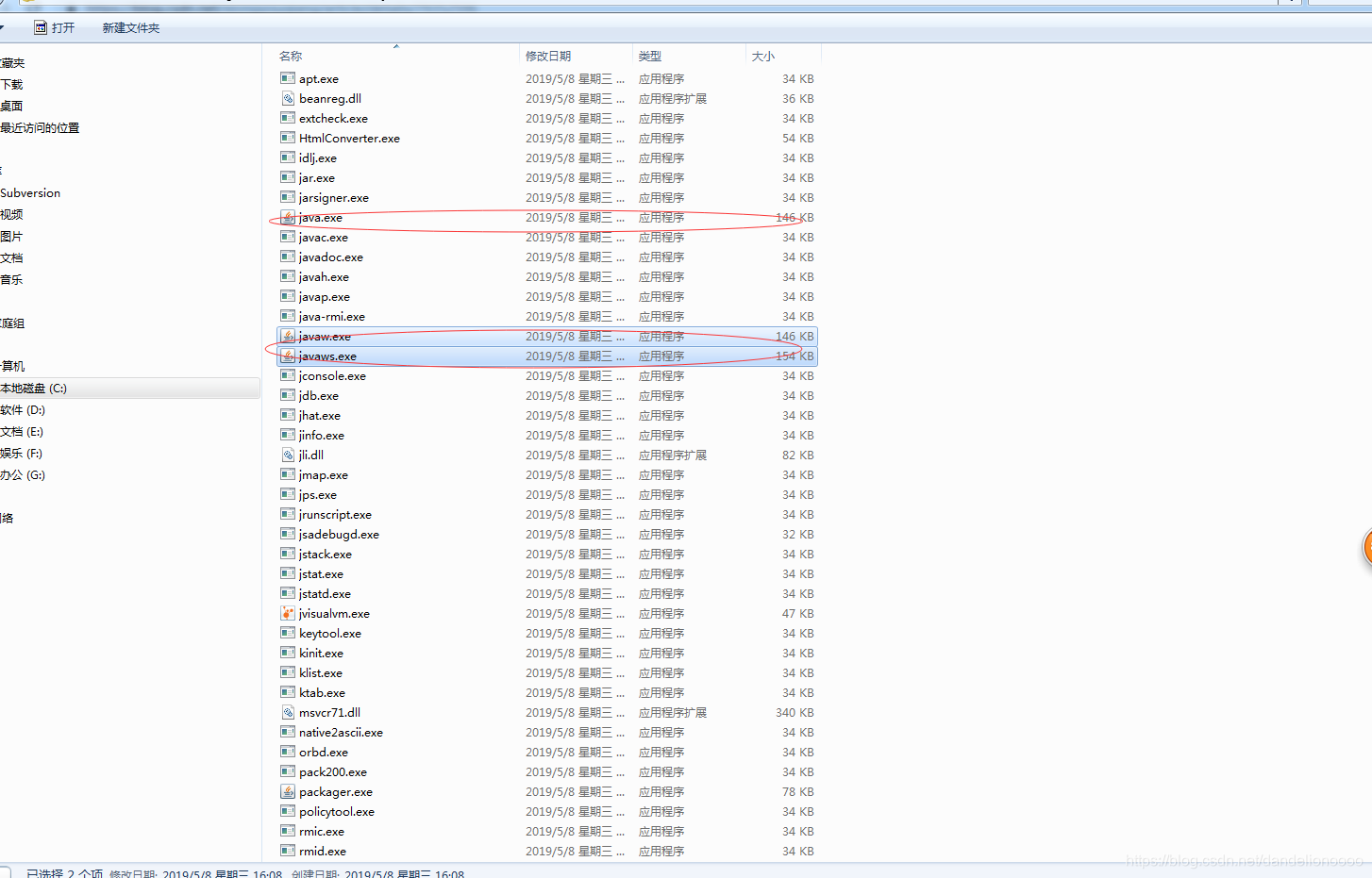Screen dimensions: 1372x878
Task: Select 本地磁盘 (C:) drive
Action: [x=34, y=389]
